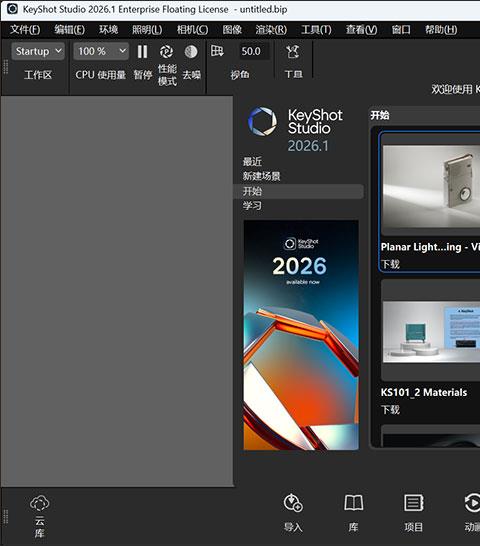Open the 相机(C) menu
The height and width of the screenshot is (546, 480).
[x=192, y=30]
